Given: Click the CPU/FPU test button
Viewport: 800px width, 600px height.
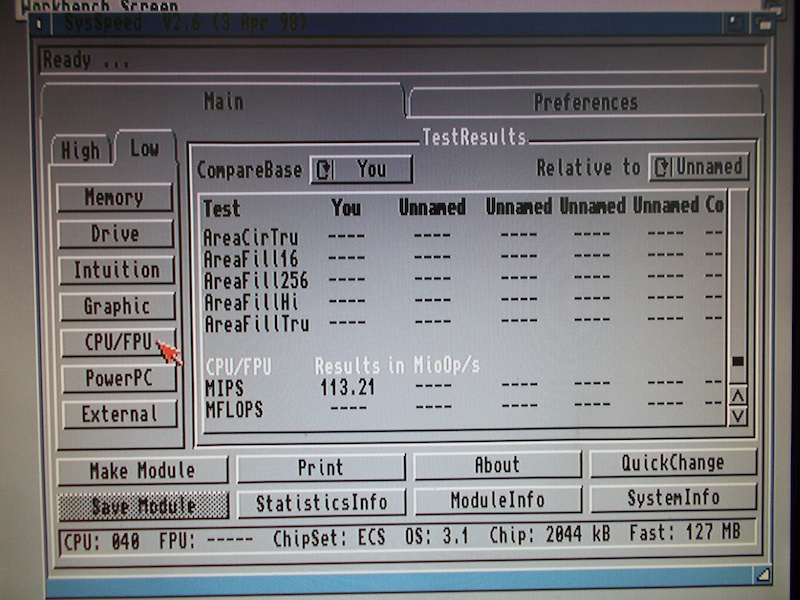Looking at the screenshot, I should click(x=116, y=342).
